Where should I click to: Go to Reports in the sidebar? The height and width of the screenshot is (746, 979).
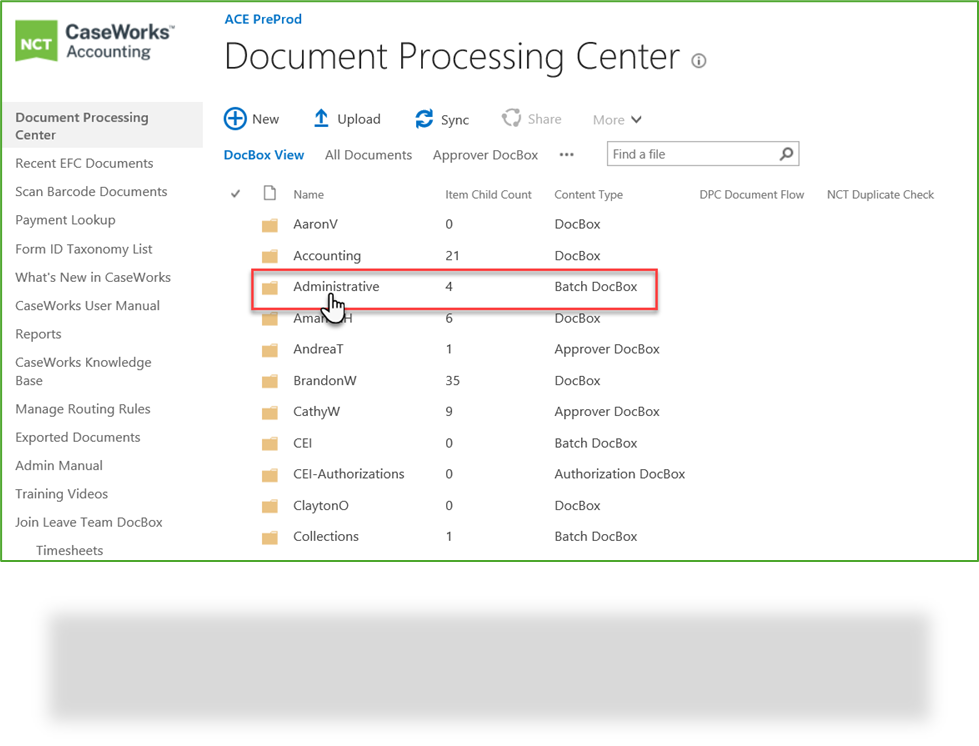(x=38, y=333)
